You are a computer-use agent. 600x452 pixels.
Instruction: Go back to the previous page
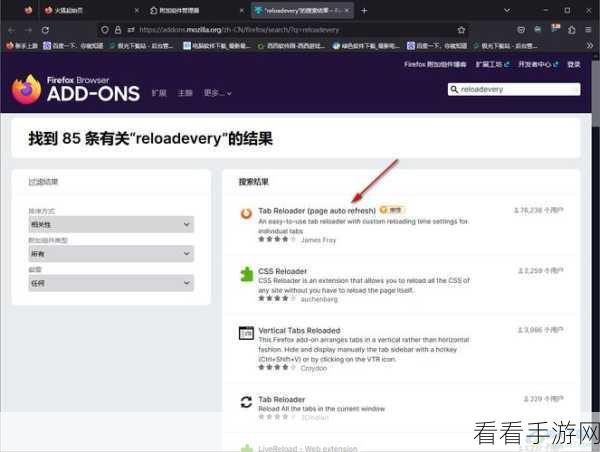pyautogui.click(x=11, y=30)
